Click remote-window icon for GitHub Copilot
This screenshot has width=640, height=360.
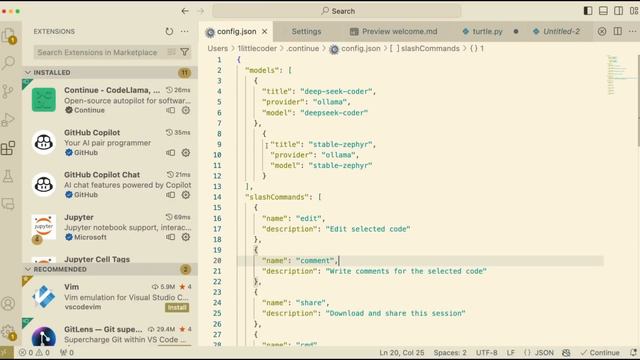click(x=171, y=153)
